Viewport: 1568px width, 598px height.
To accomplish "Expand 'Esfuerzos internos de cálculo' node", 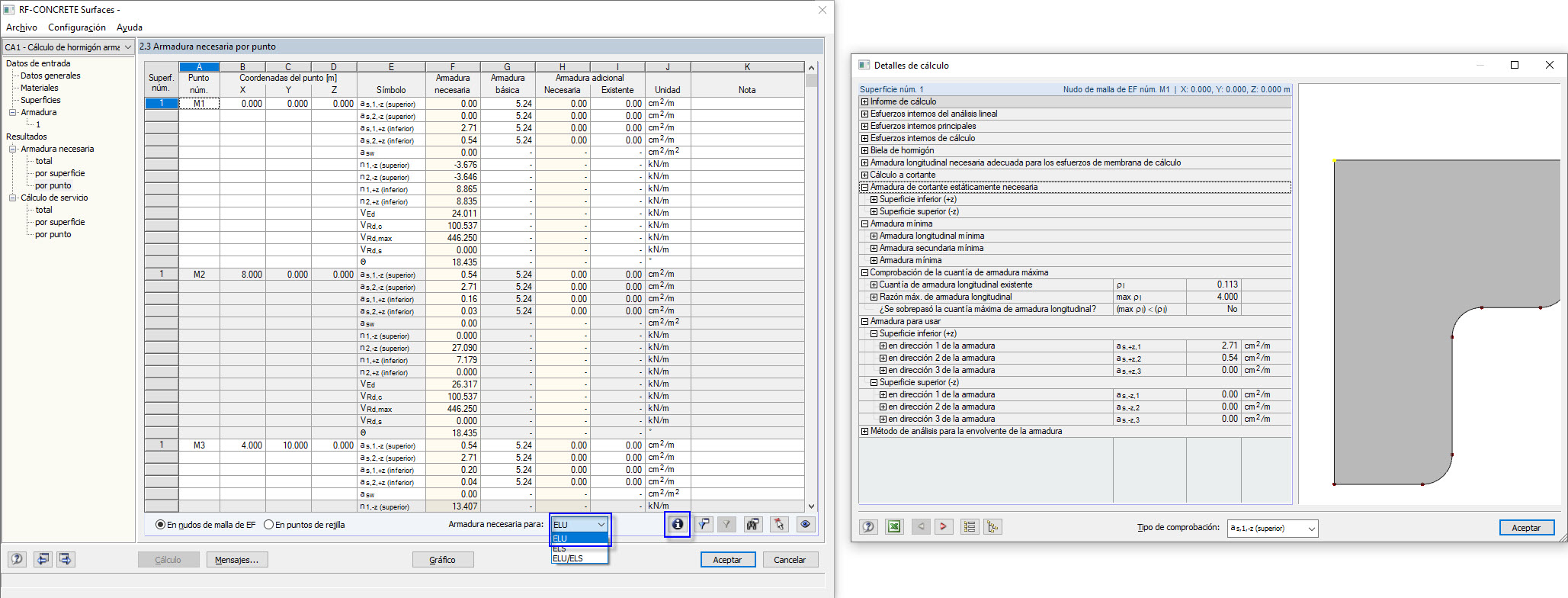I will (864, 138).
